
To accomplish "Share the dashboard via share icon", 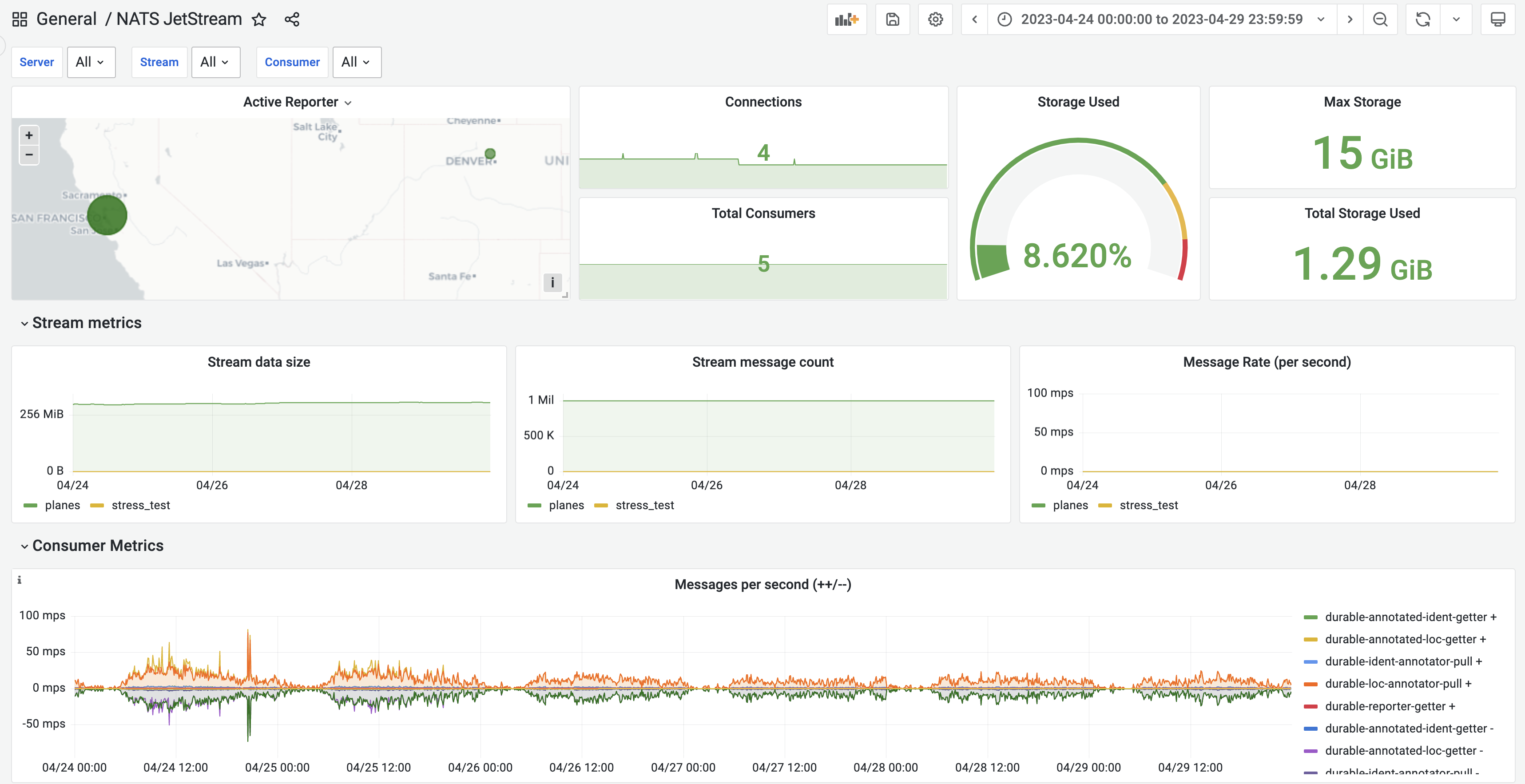I will pos(292,20).
